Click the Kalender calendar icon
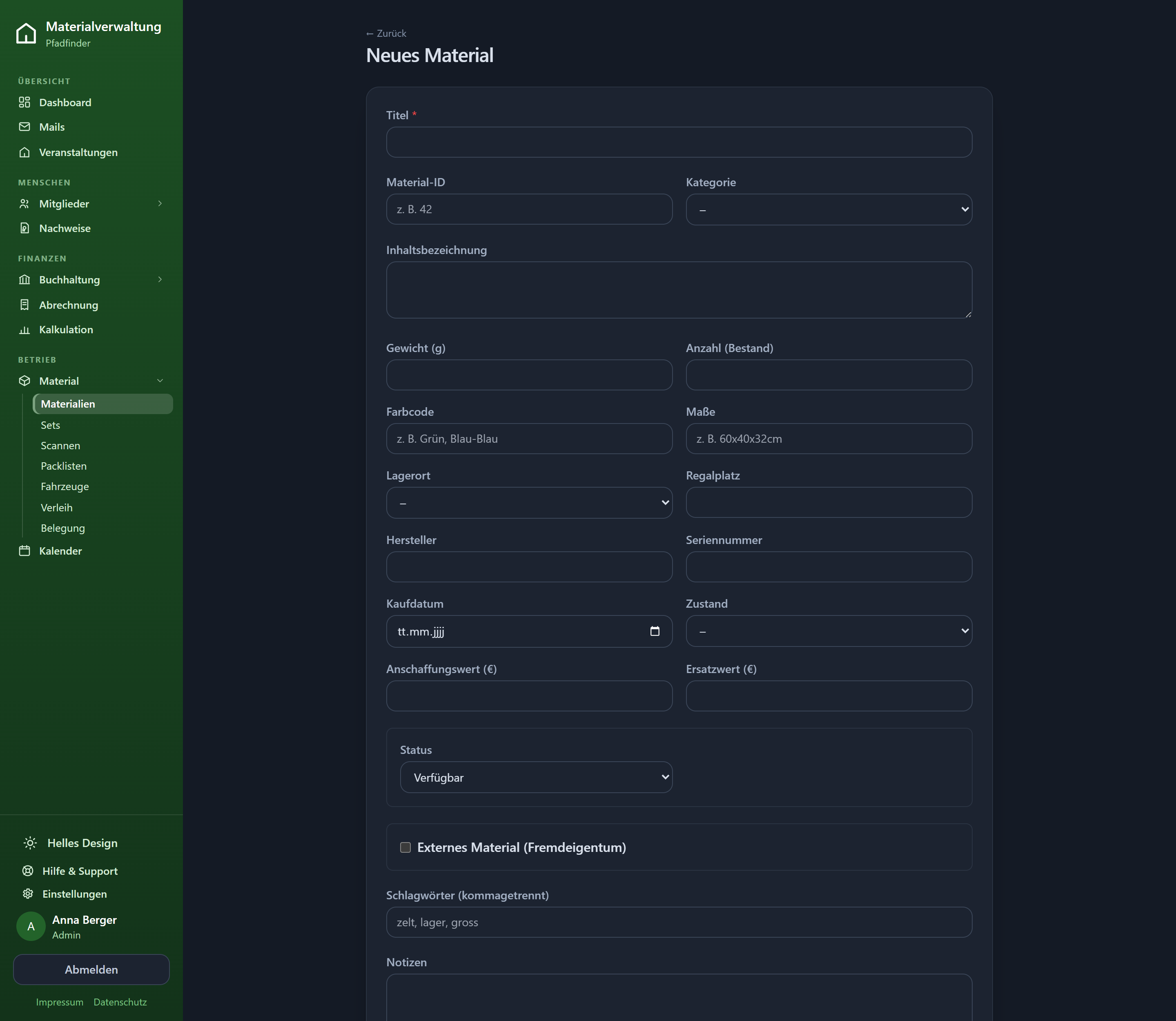 click(x=24, y=551)
